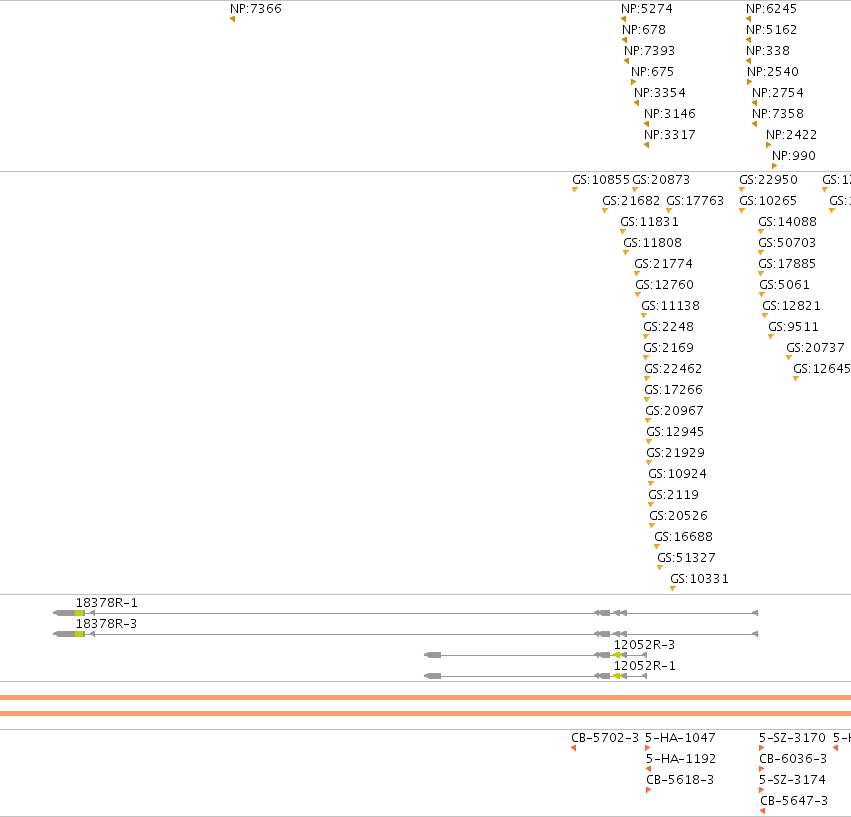The width and height of the screenshot is (851, 817).
Task: Select the GS:9511 insertion label
Action: [x=793, y=327]
